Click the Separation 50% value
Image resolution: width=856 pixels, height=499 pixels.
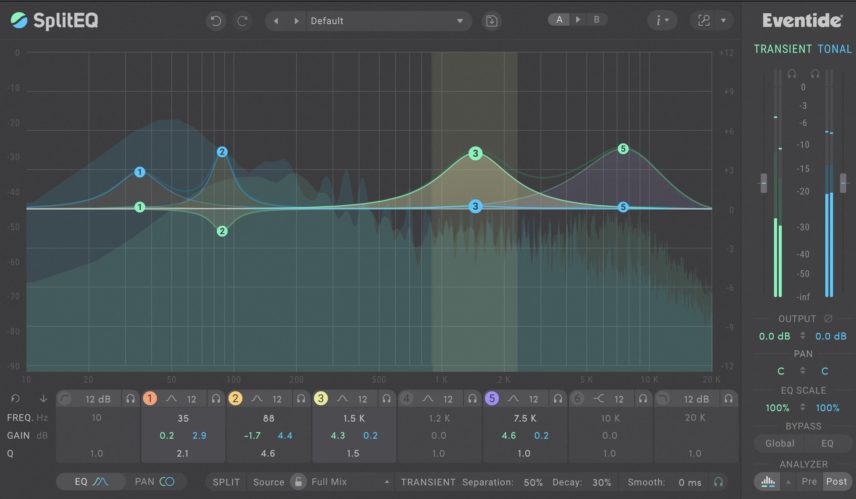[x=533, y=483]
